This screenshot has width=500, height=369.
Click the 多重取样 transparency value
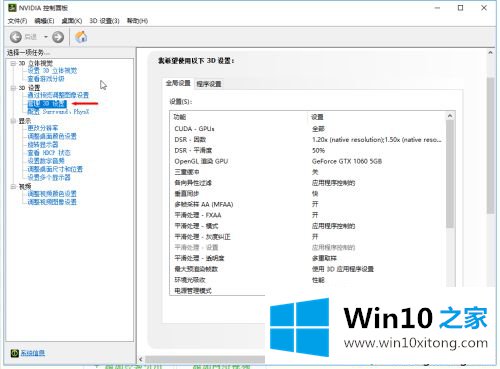click(x=324, y=258)
